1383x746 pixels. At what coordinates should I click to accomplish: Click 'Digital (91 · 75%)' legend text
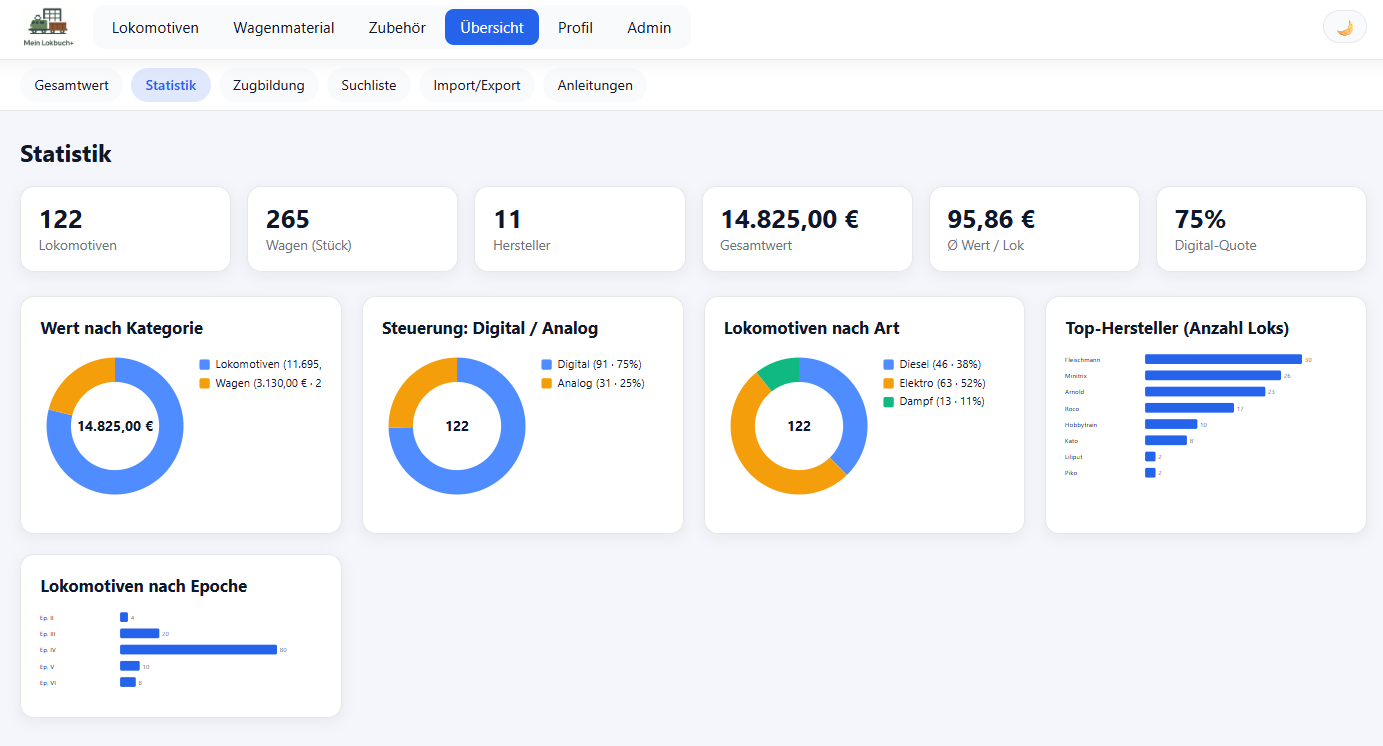[x=599, y=365]
